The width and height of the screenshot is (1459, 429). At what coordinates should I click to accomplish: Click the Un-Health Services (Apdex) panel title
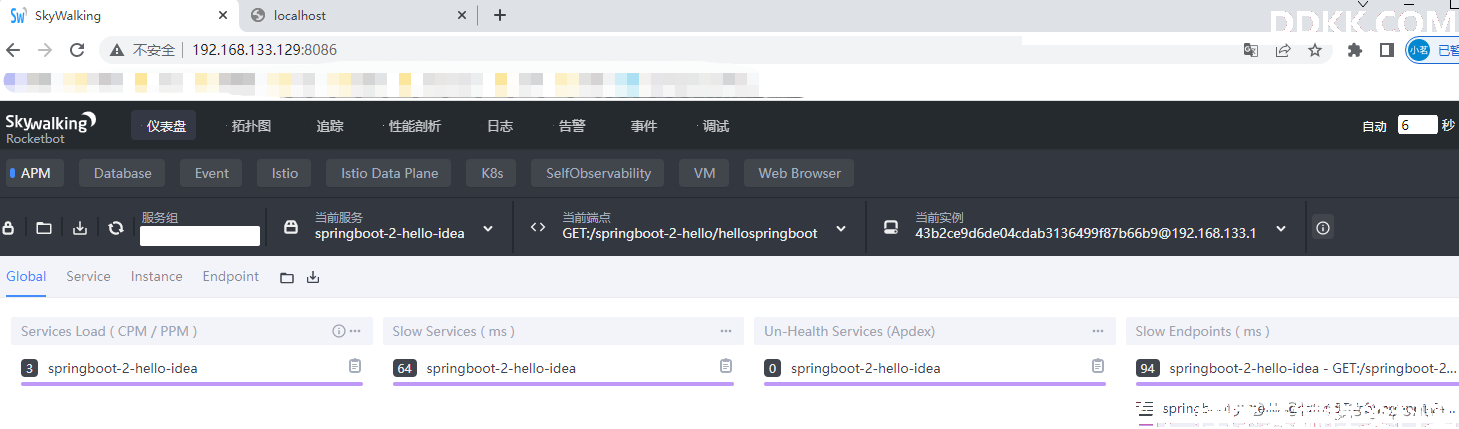[851, 331]
